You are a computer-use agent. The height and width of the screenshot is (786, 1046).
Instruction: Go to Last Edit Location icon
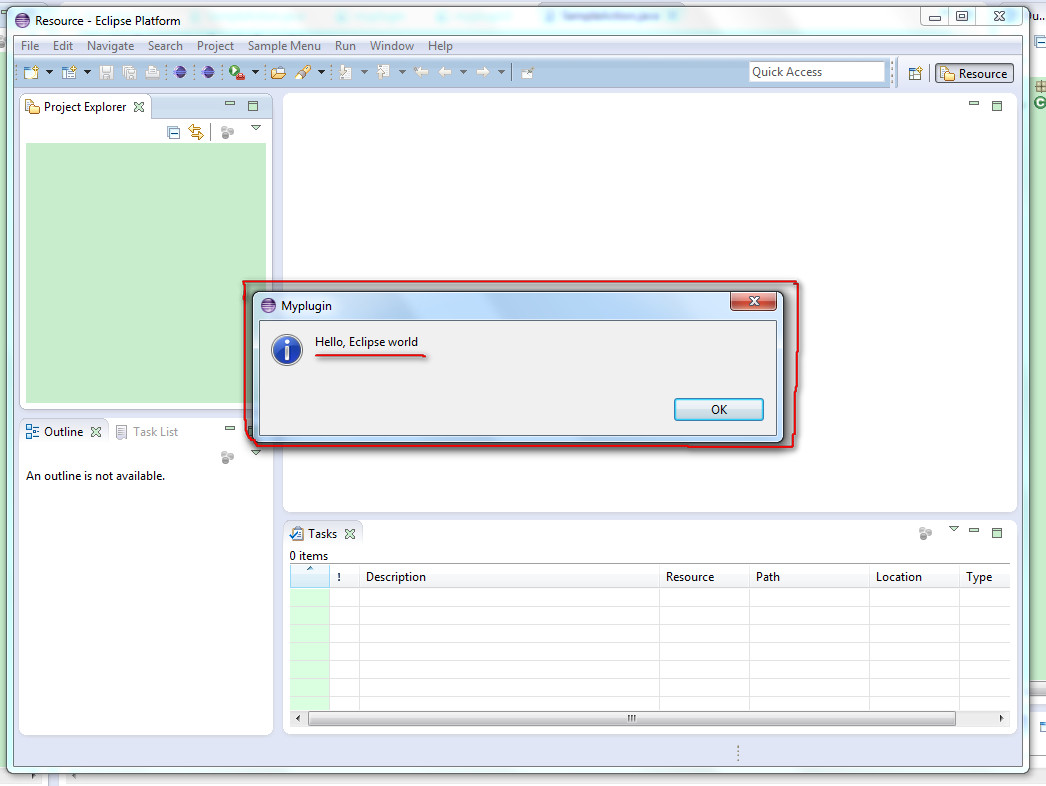(421, 72)
